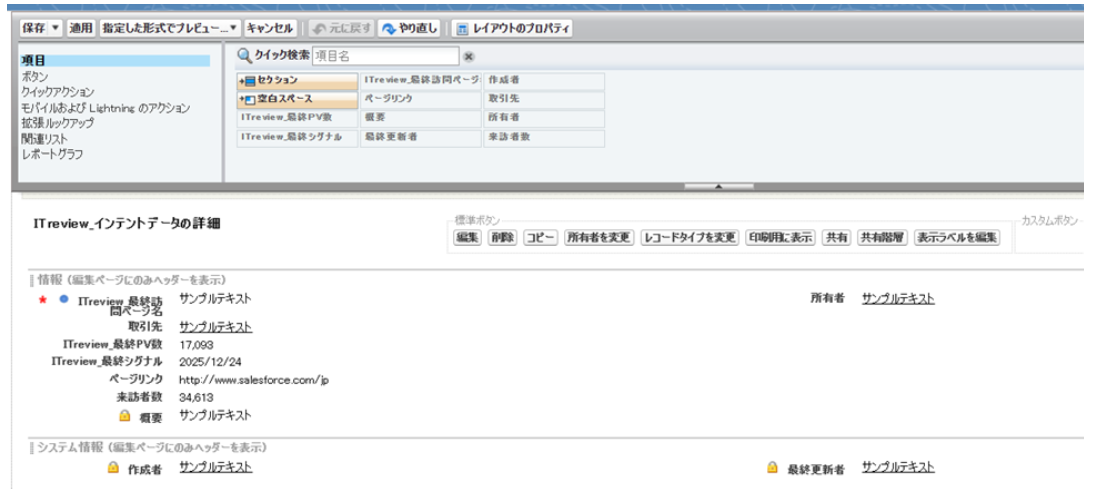Click the 所有者を変更 button

click(x=599, y=238)
